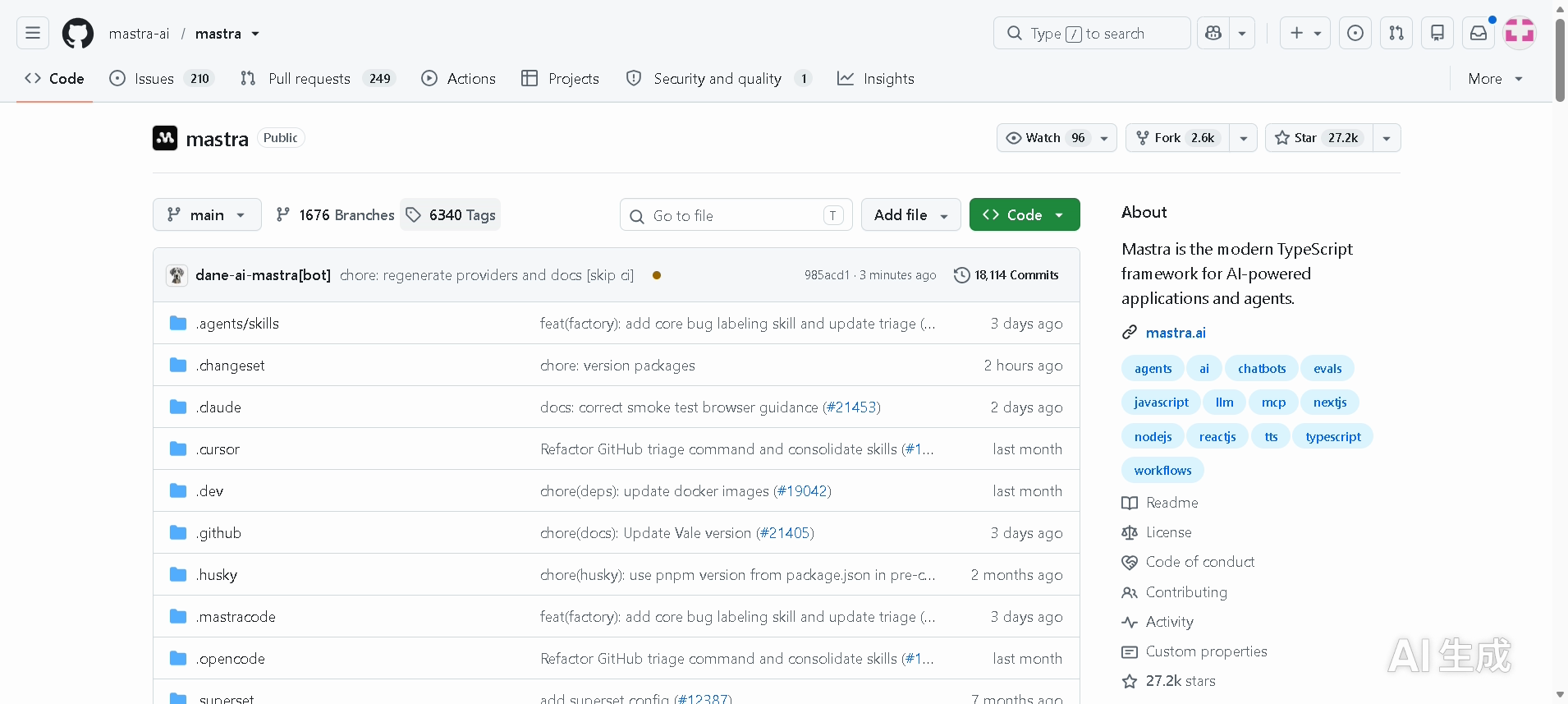
Task: Open the 18,114 Commits history
Action: (1006, 275)
